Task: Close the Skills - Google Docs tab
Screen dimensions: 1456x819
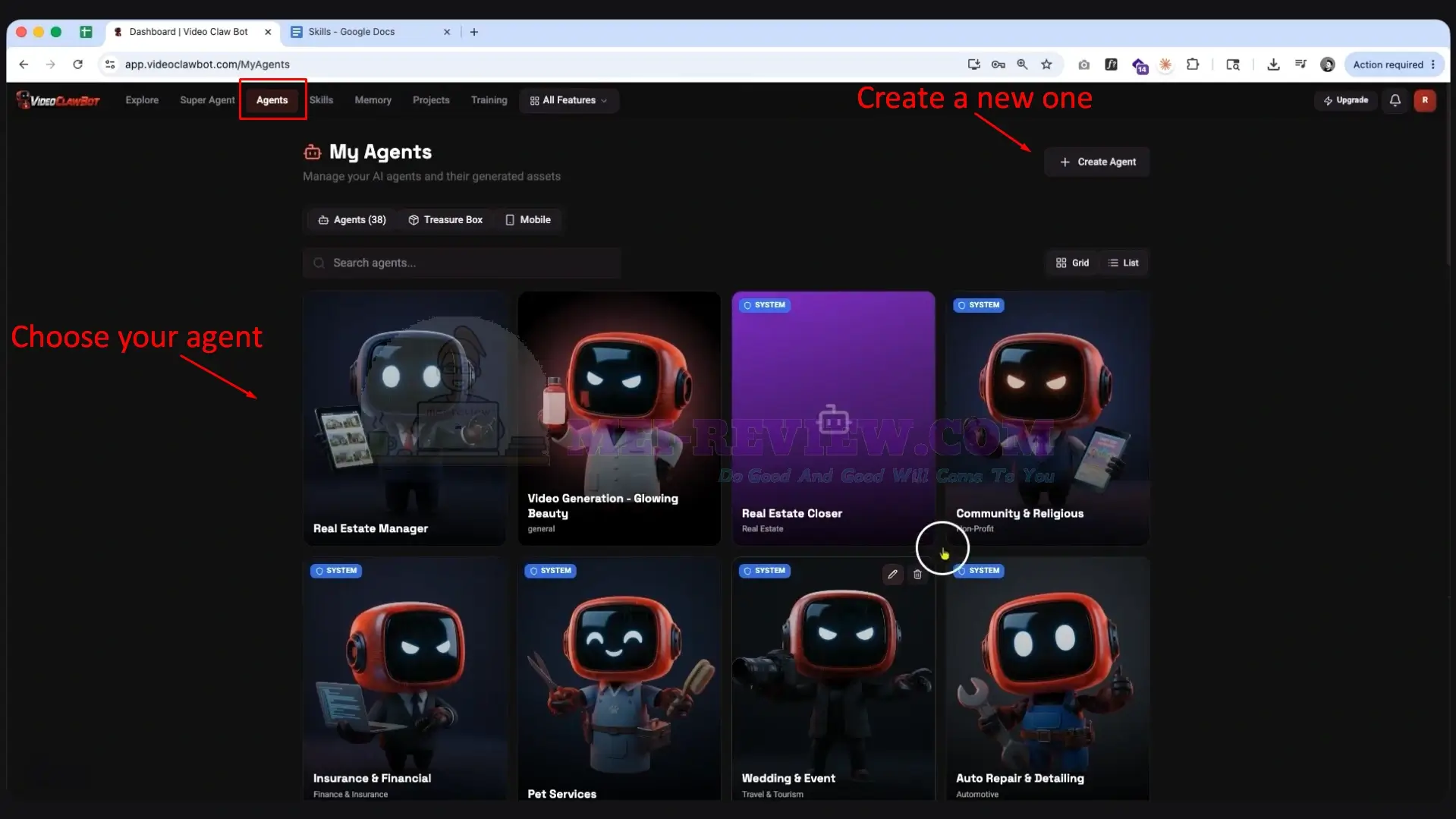Action: coord(447,32)
